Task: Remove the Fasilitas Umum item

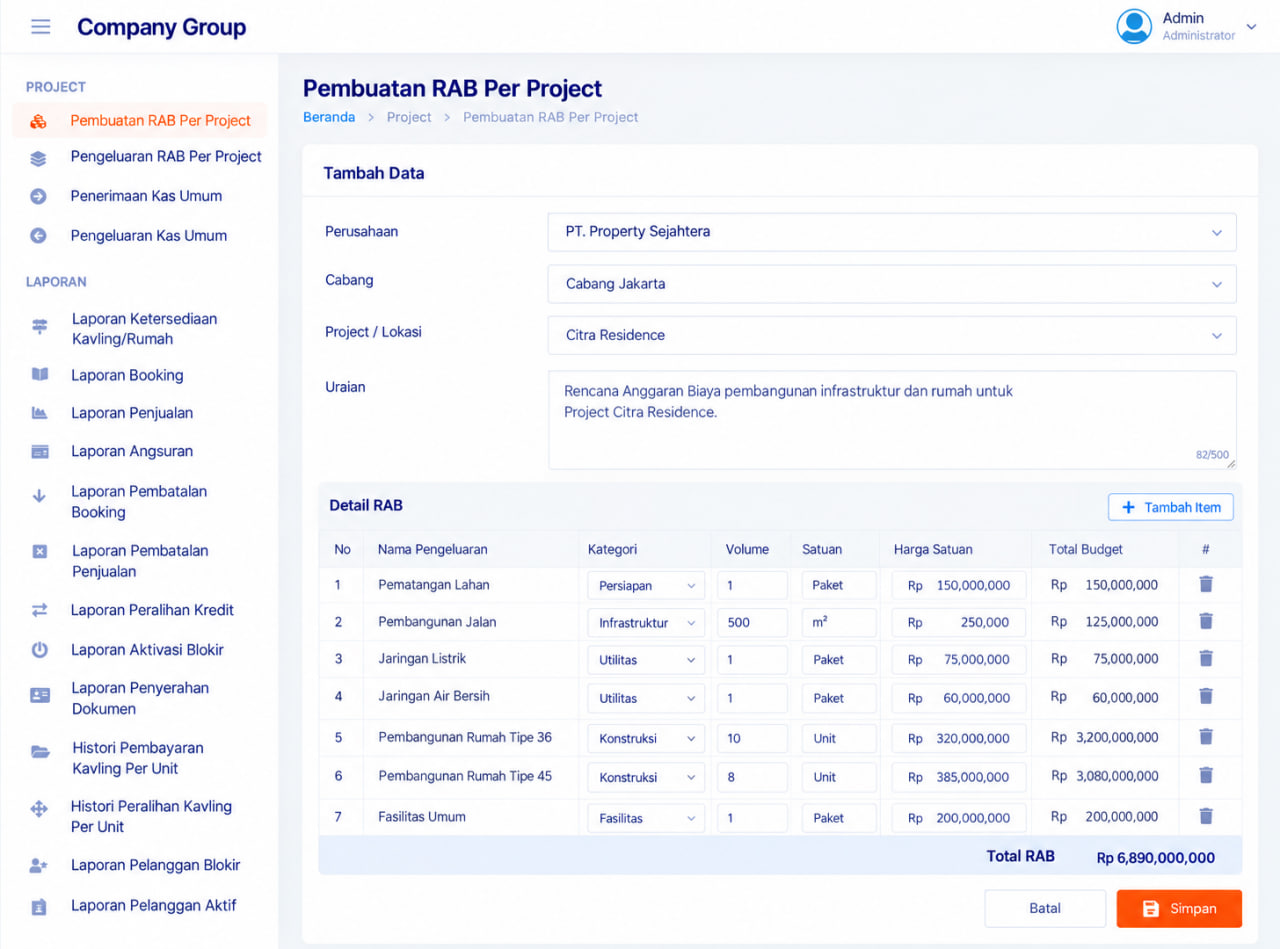Action: coord(1206,816)
